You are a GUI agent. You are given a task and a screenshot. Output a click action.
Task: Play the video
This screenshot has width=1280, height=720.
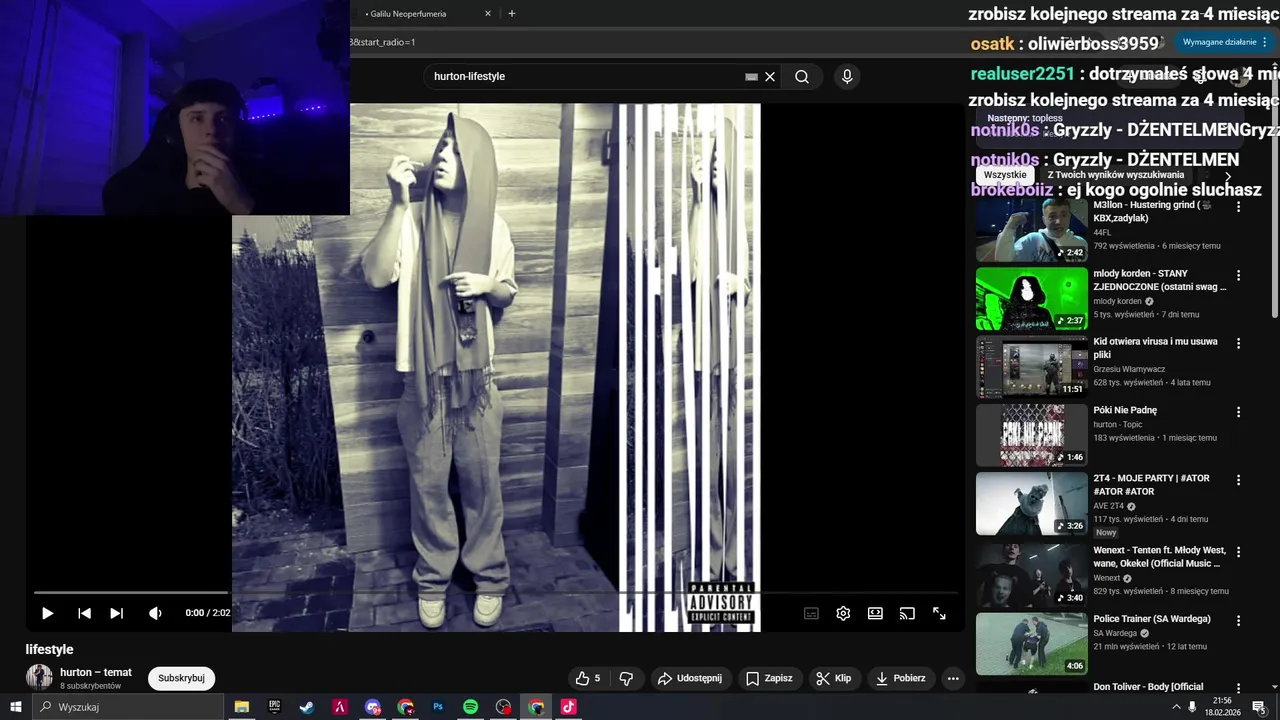47,613
